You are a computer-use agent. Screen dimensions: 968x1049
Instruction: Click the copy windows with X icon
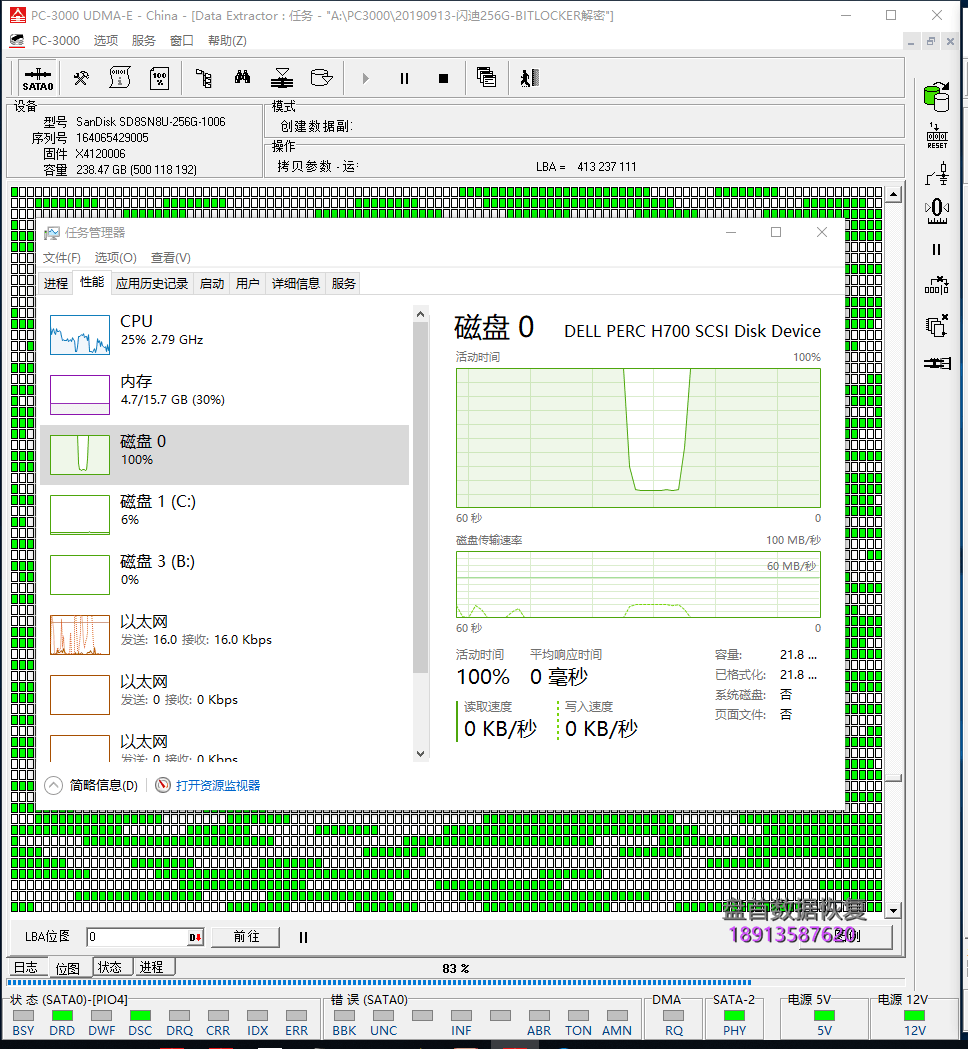coord(937,325)
